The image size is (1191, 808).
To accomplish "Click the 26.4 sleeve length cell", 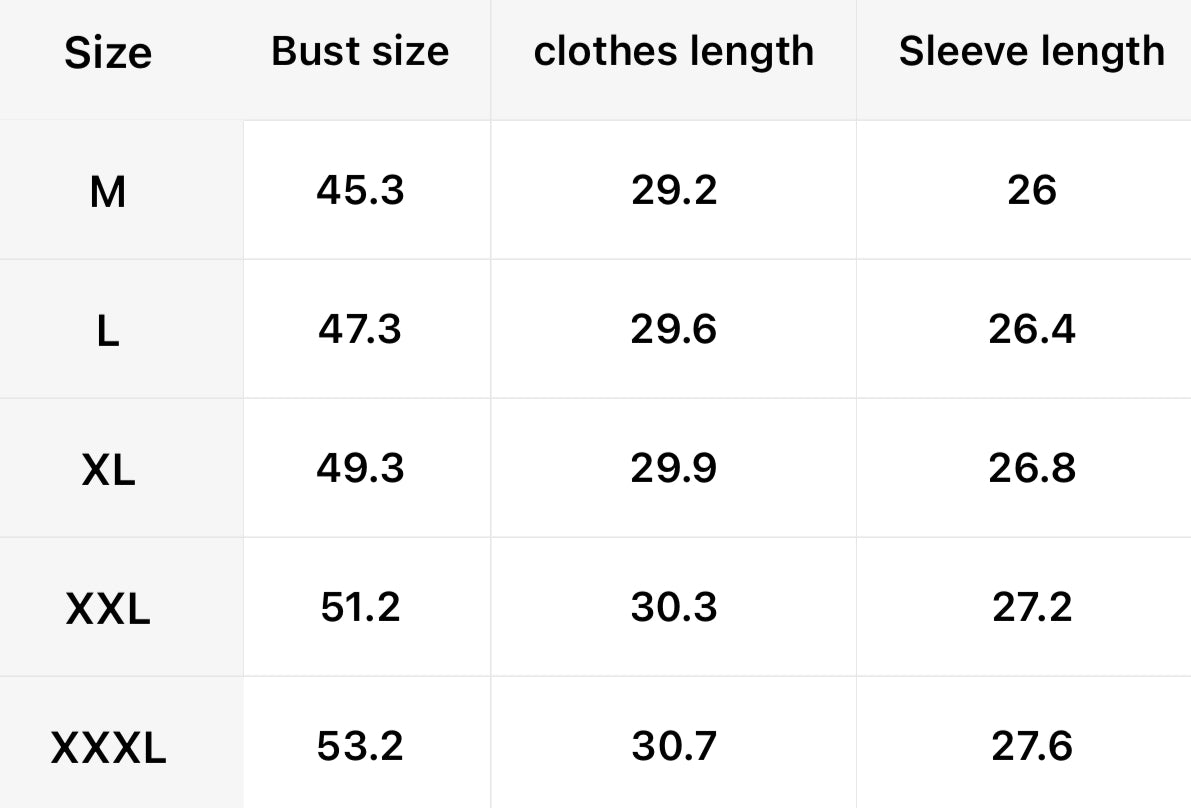I will (1031, 329).
